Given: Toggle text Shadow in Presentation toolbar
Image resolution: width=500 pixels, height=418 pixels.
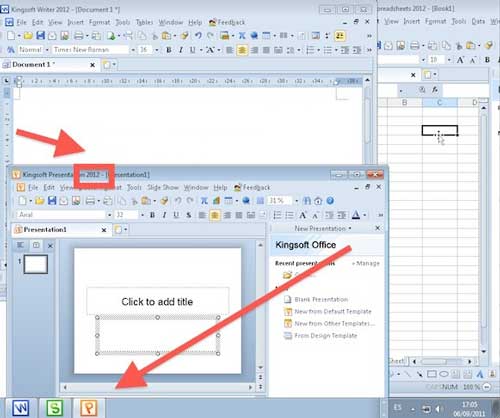Looking at the screenshot, I should coord(188,215).
